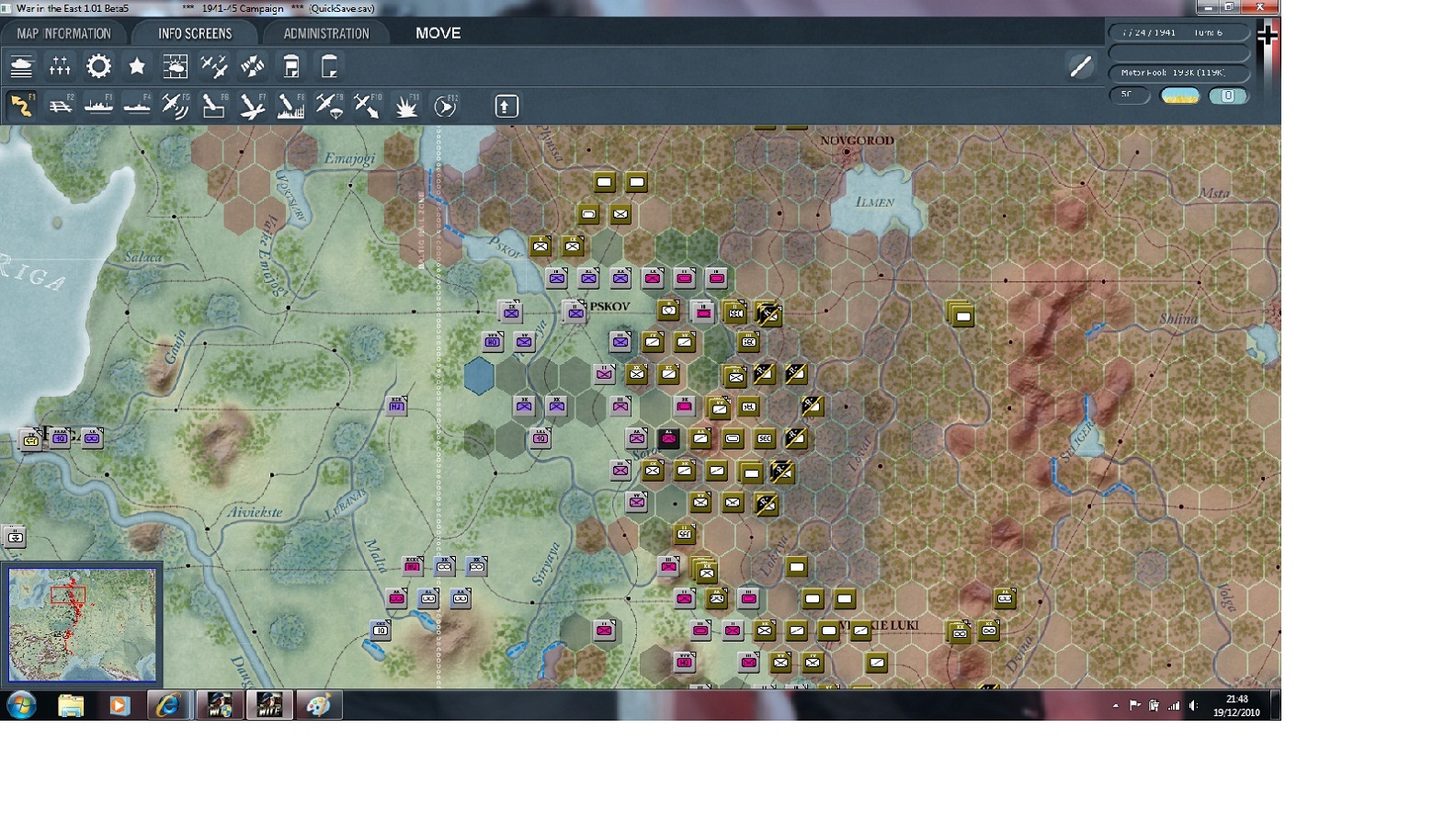Open the Paint taskbar icon
Screen dimensions: 1456x819
point(318,705)
